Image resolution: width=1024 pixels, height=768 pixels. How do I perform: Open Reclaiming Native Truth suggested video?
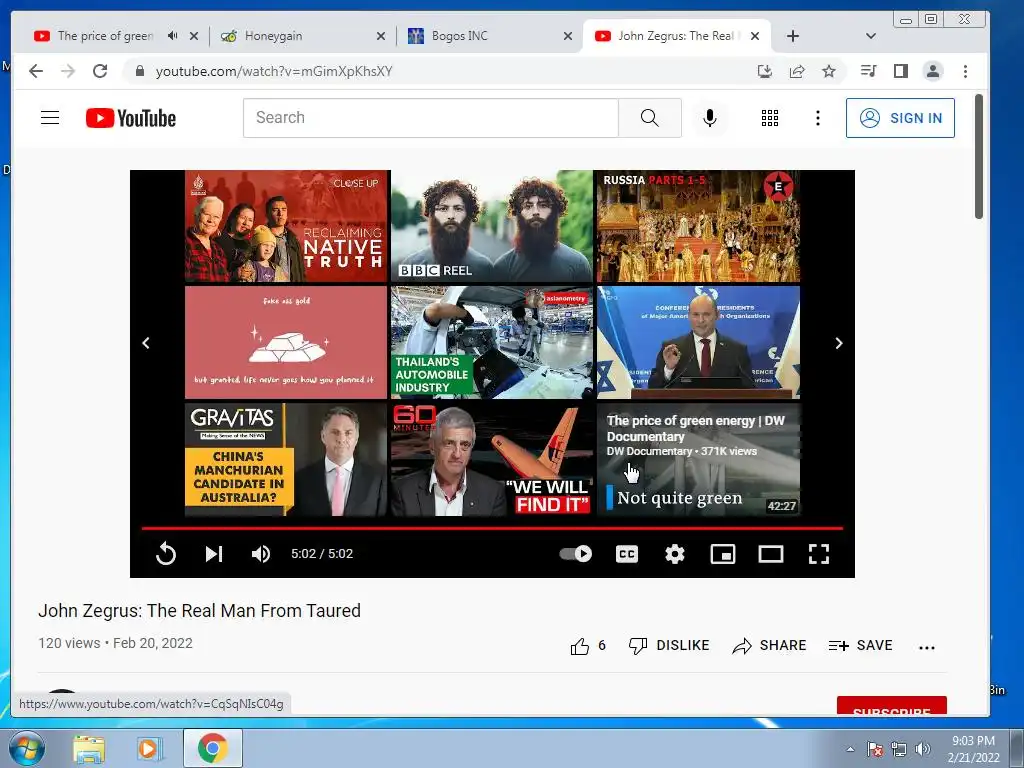click(286, 226)
